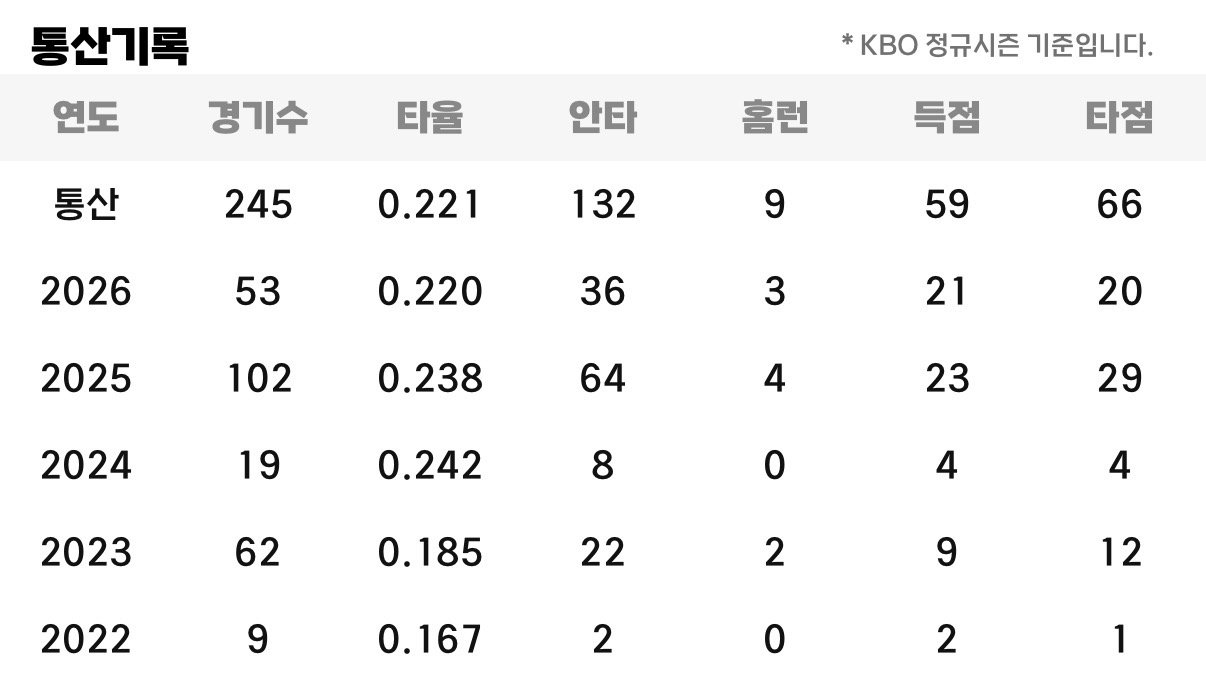
Task: Select the 타율 column header
Action: [x=430, y=118]
